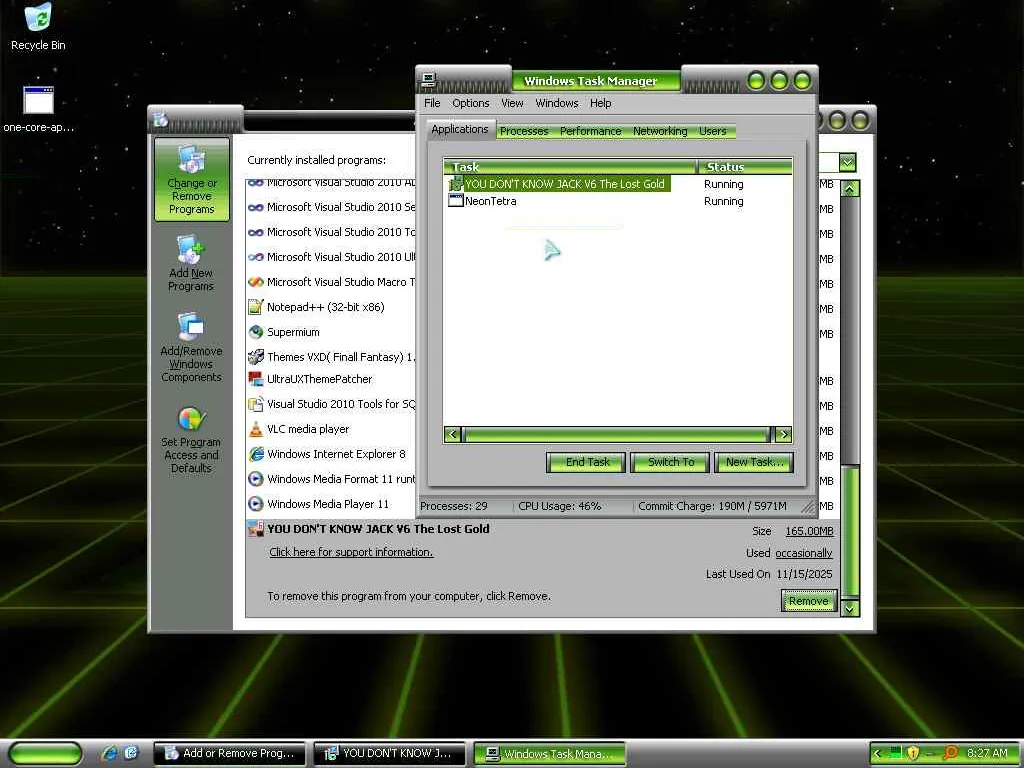Click the yellow security shield tray icon
The height and width of the screenshot is (768, 1024).
(x=913, y=753)
